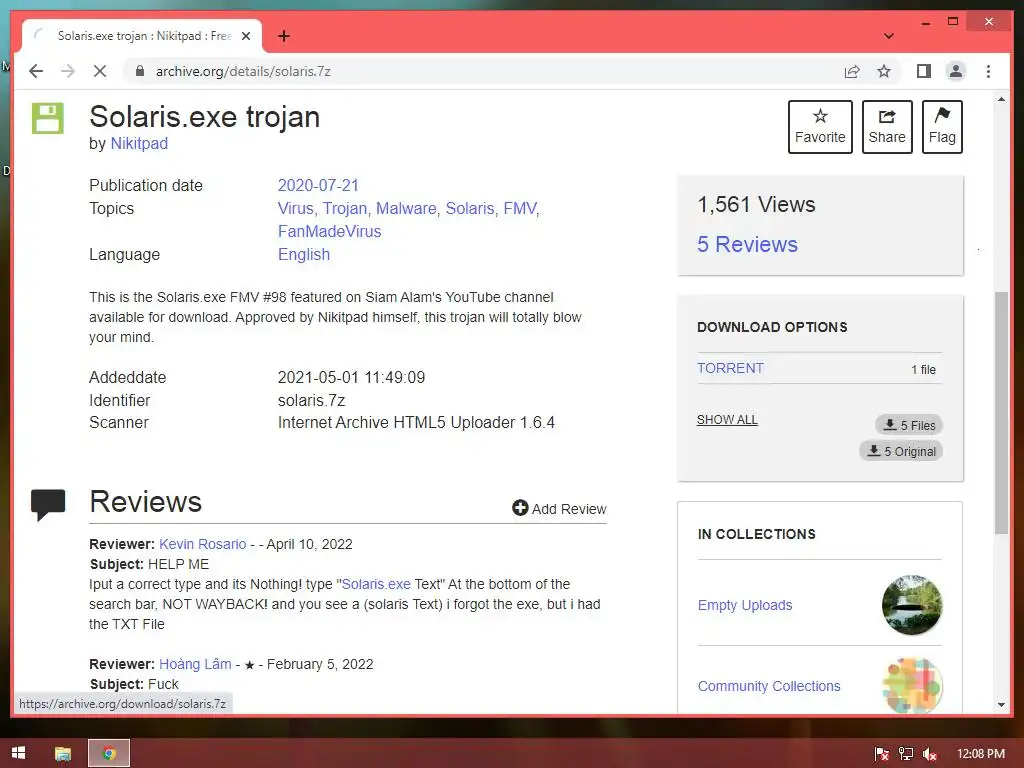This screenshot has width=1024, height=768.
Task: Click the Community Collections thumbnail
Action: pos(912,684)
